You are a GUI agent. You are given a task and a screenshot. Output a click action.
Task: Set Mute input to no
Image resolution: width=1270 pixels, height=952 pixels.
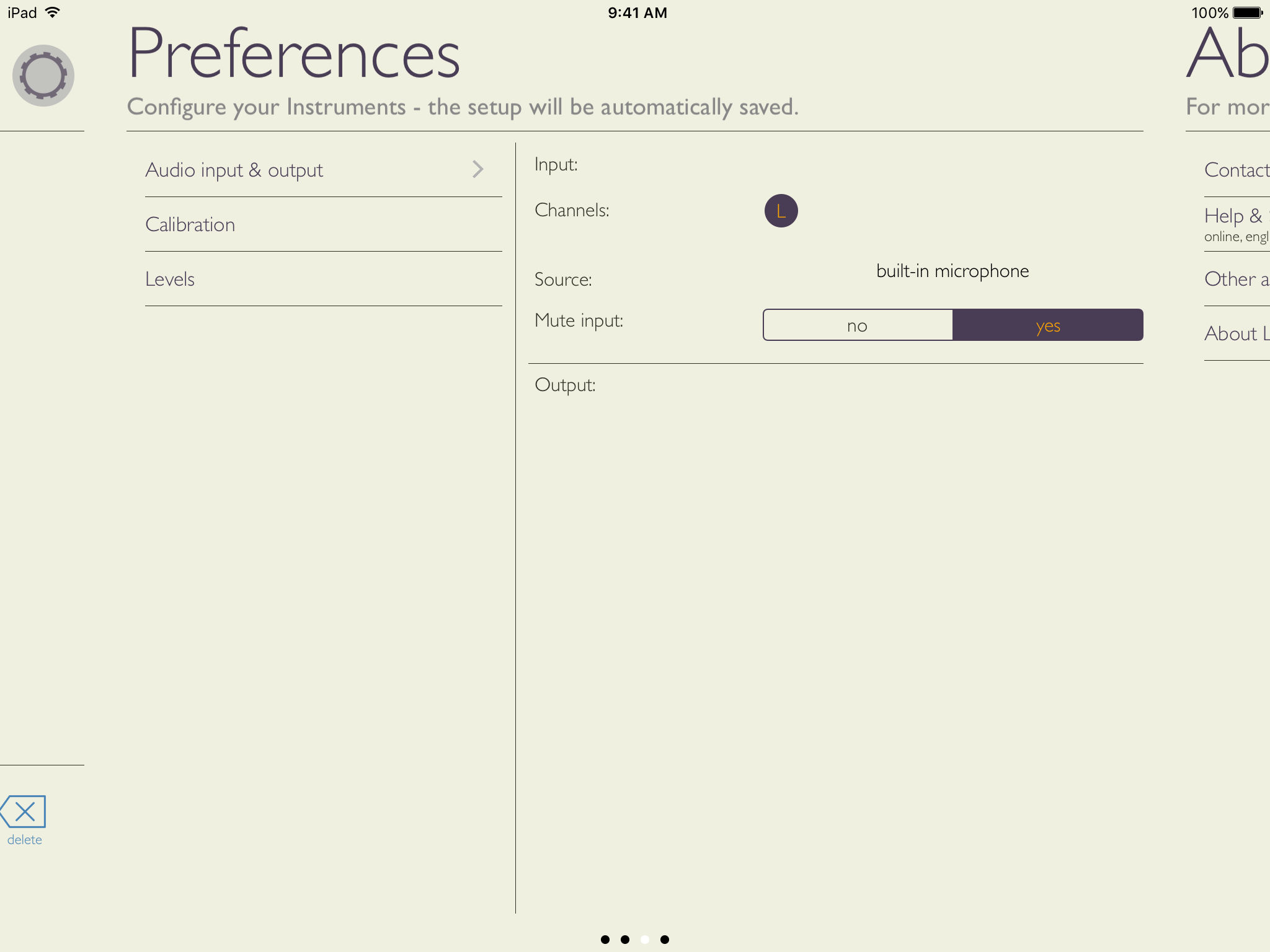tap(858, 325)
